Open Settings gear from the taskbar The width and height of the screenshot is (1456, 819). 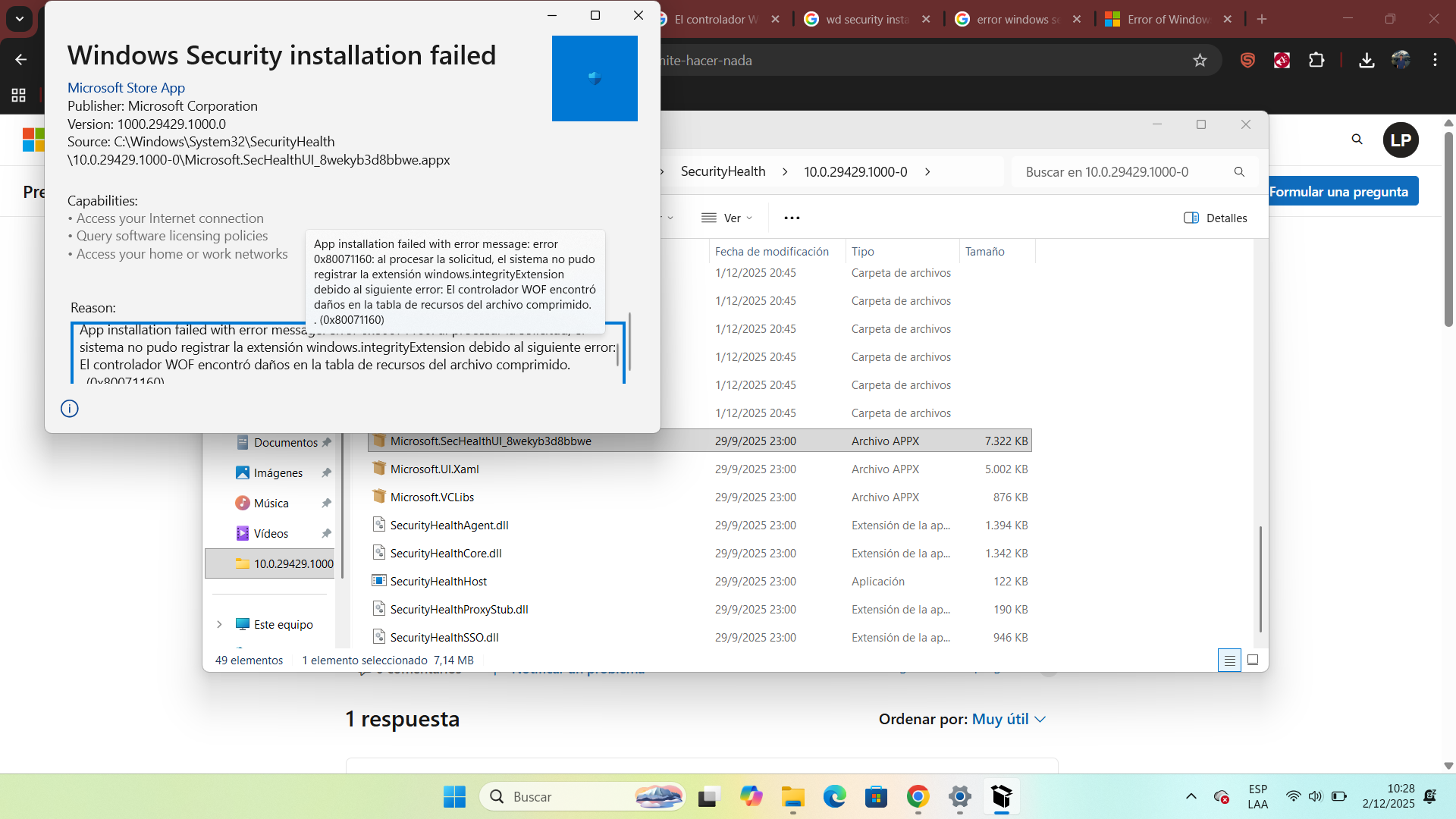(960, 797)
